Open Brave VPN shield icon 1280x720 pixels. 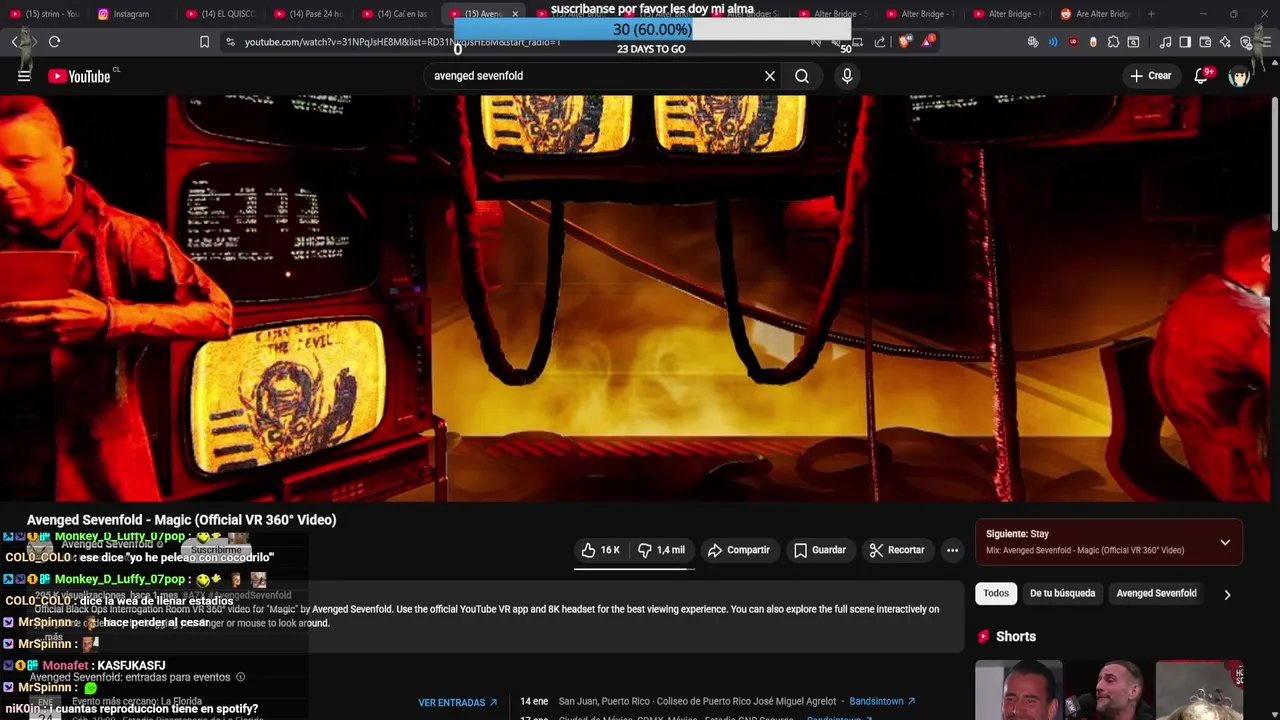coord(1245,42)
